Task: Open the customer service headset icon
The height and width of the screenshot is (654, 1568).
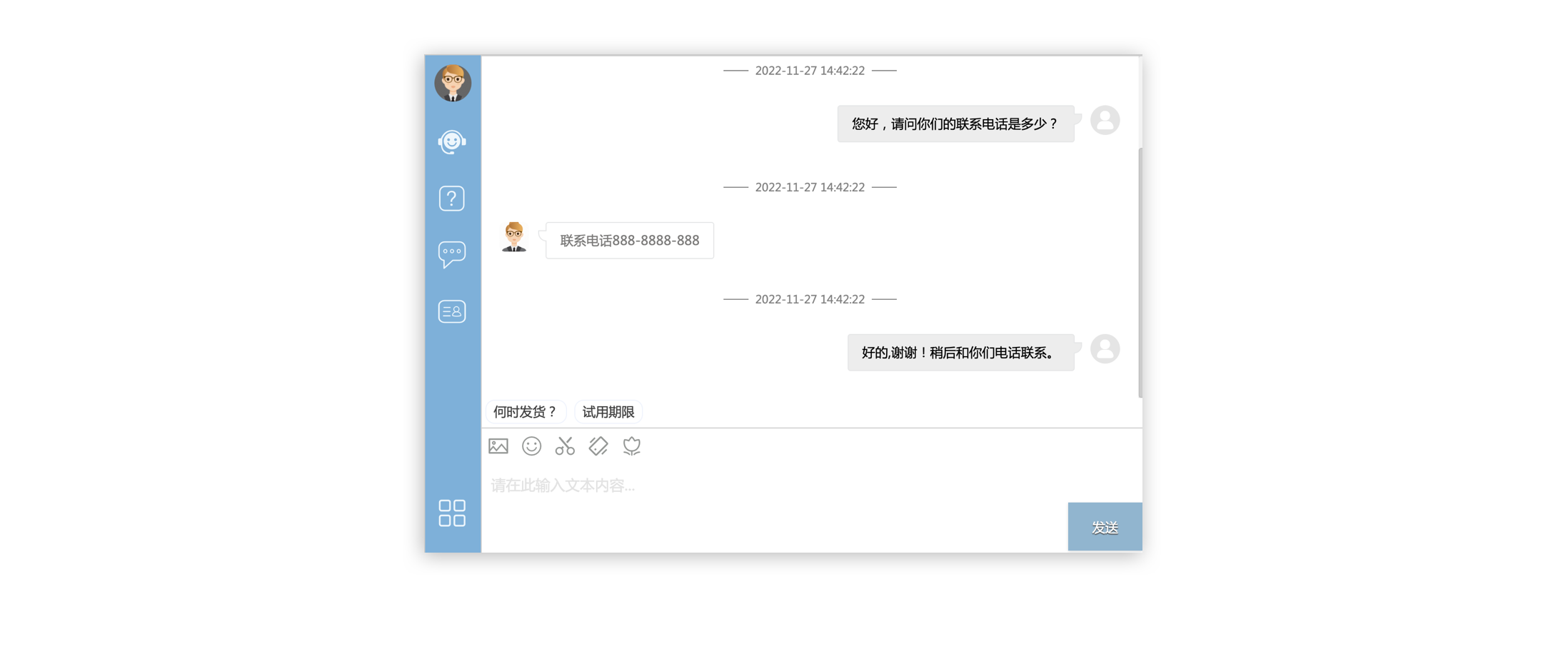Action: (x=452, y=142)
